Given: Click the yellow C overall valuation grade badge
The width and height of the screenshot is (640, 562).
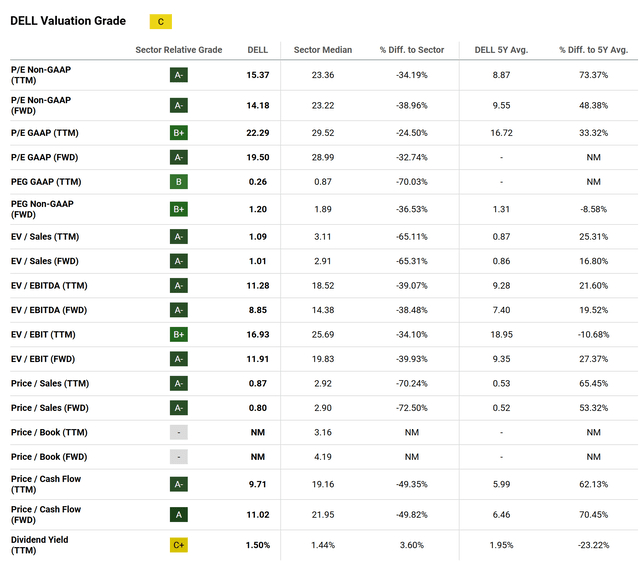Looking at the screenshot, I should coord(160,22).
